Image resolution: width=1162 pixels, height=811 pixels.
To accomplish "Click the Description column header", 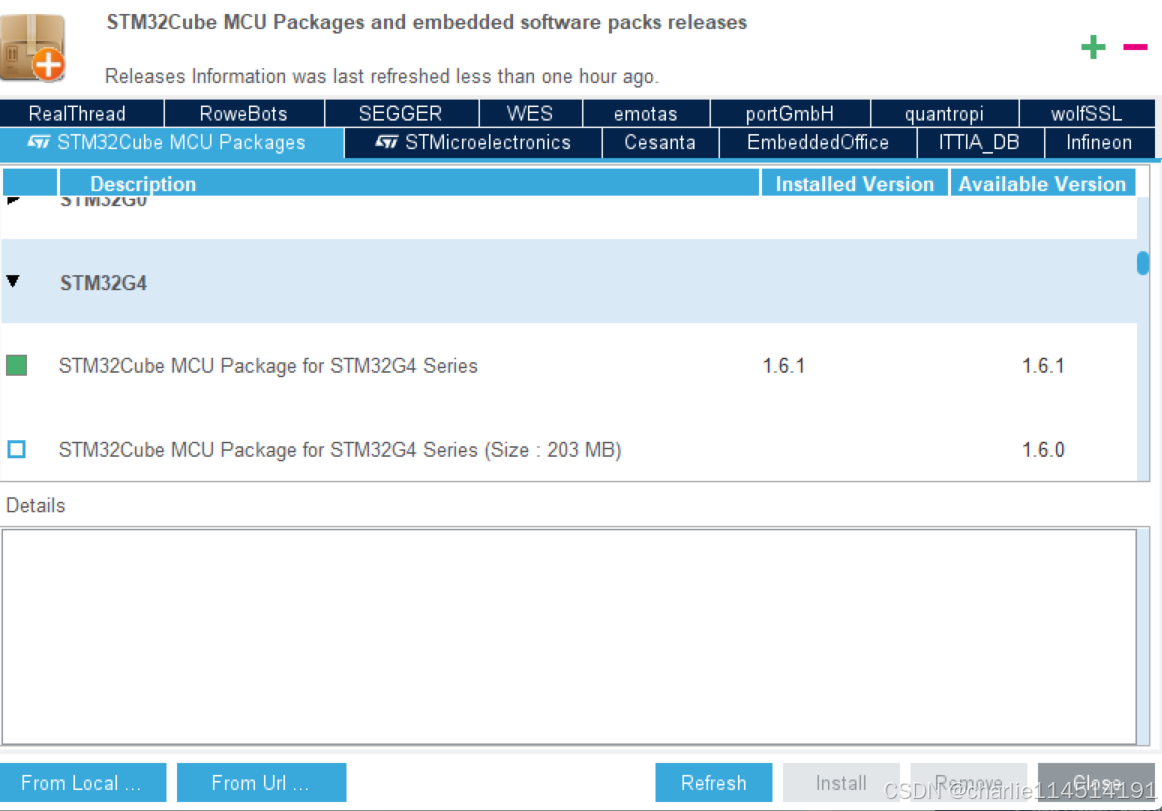I will tap(409, 183).
